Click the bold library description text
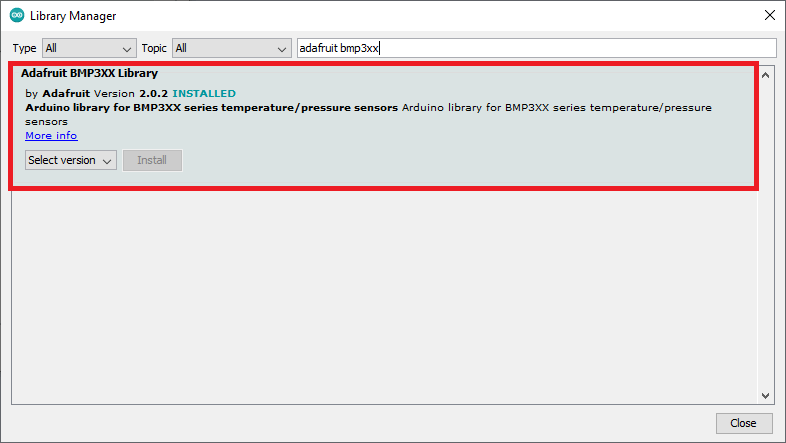 coord(211,107)
